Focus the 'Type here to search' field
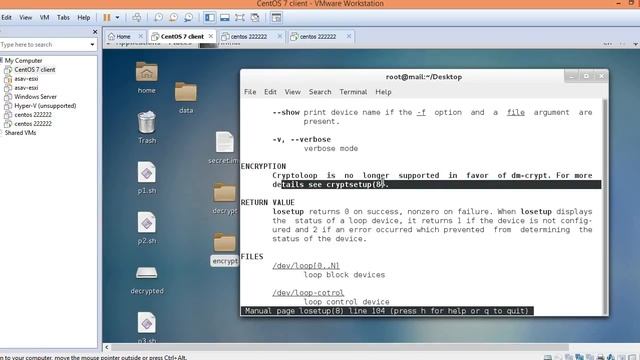 pyautogui.click(x=44, y=44)
